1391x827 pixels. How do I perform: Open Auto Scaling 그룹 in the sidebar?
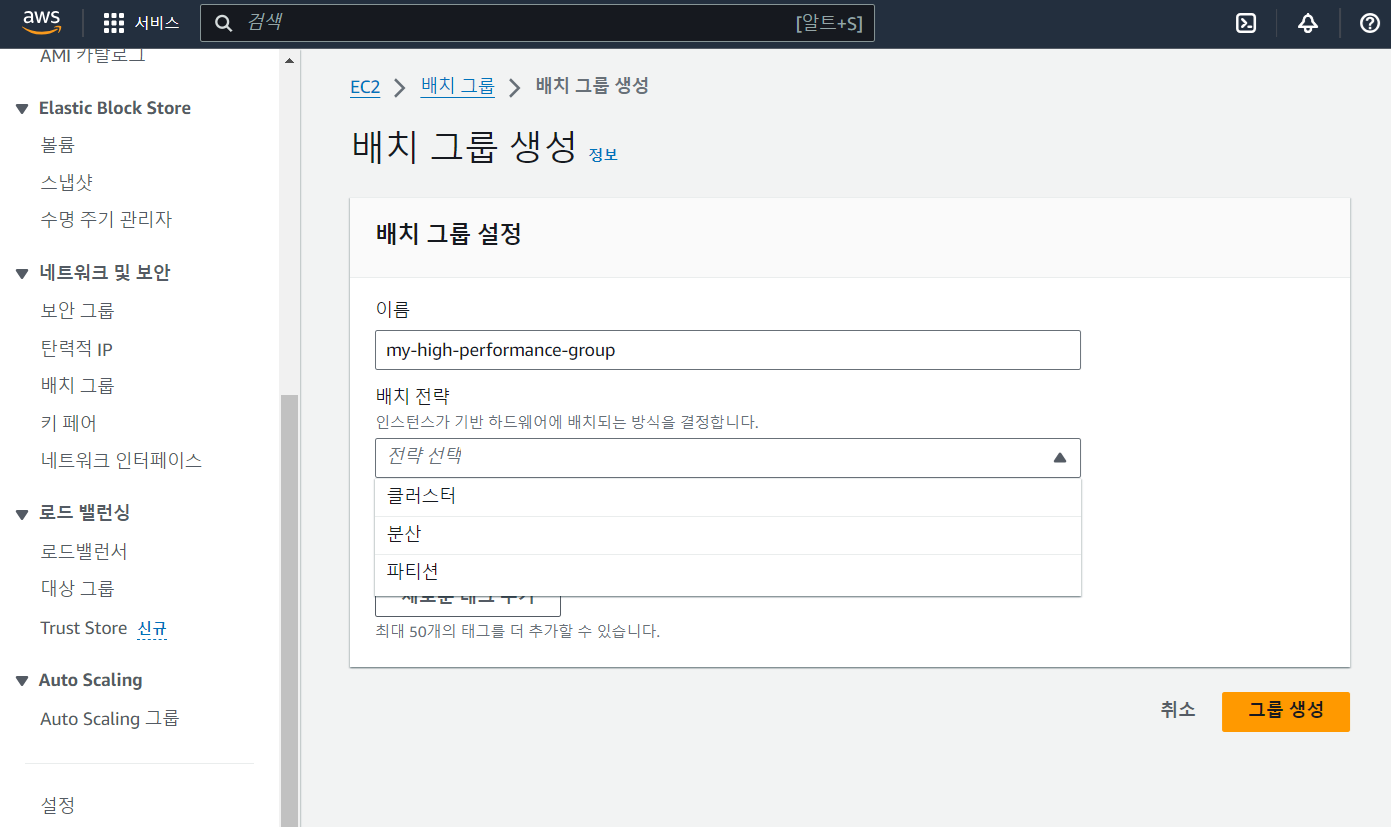(110, 718)
